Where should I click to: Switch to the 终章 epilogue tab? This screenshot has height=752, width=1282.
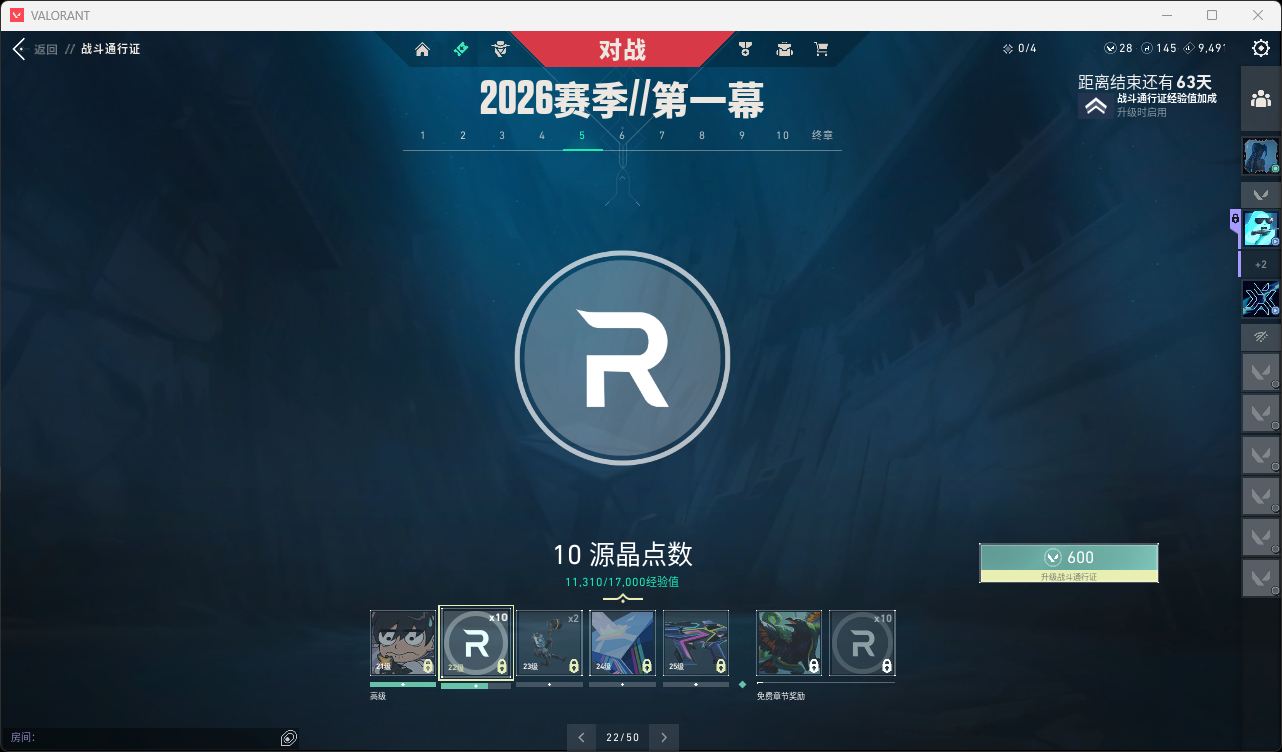point(822,135)
